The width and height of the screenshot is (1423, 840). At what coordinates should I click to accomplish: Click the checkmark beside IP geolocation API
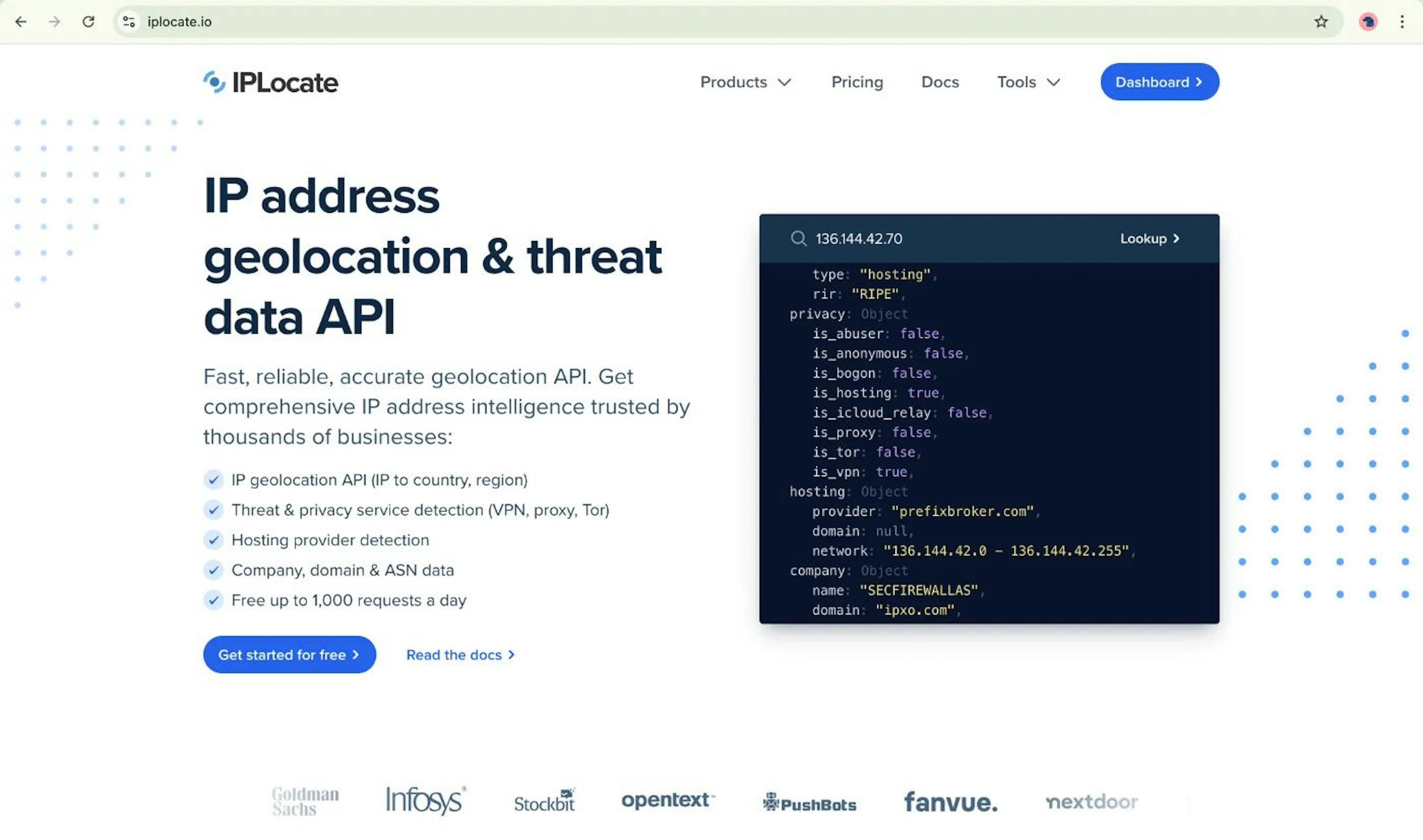point(213,480)
